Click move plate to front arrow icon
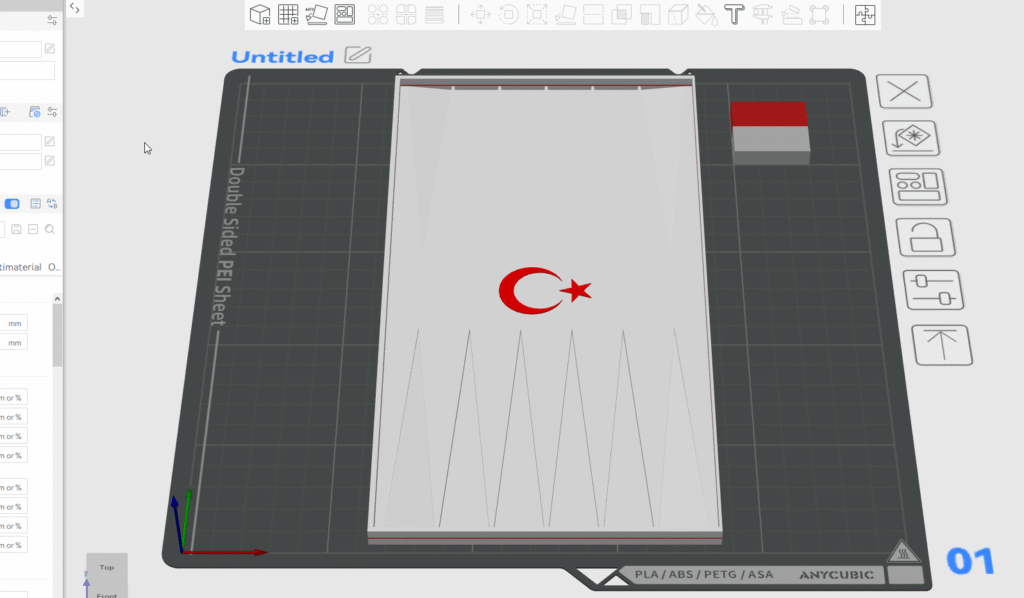The height and width of the screenshot is (598, 1024). (941, 345)
